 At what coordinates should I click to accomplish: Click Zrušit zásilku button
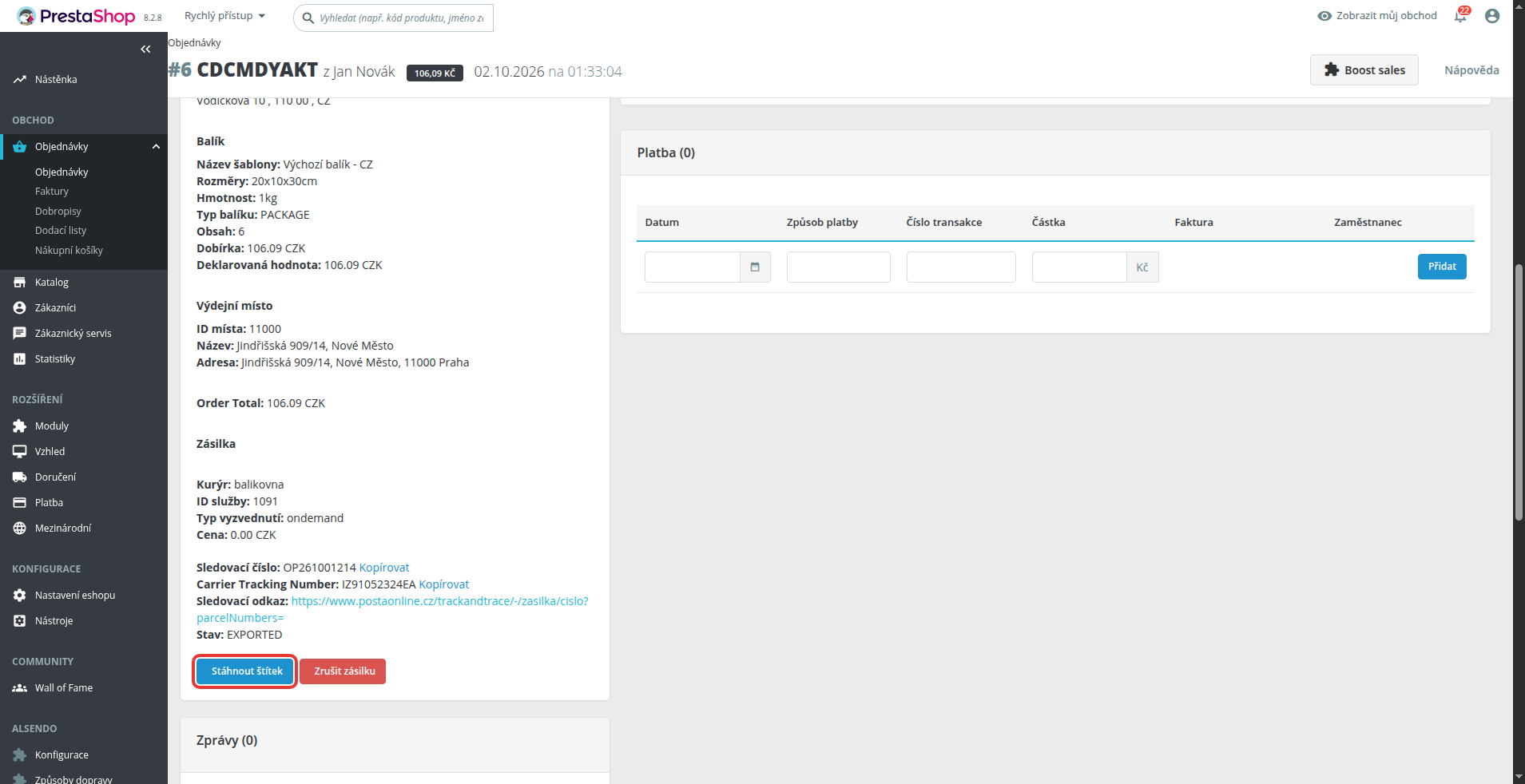(344, 671)
